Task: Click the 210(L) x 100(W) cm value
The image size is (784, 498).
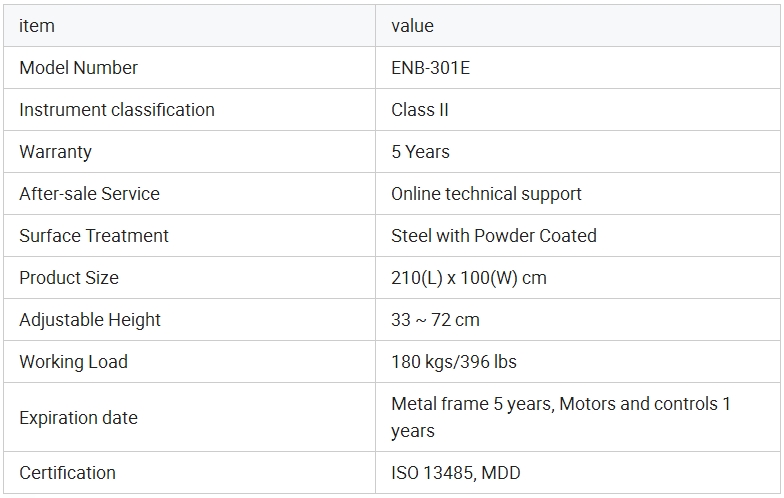Action: click(468, 278)
